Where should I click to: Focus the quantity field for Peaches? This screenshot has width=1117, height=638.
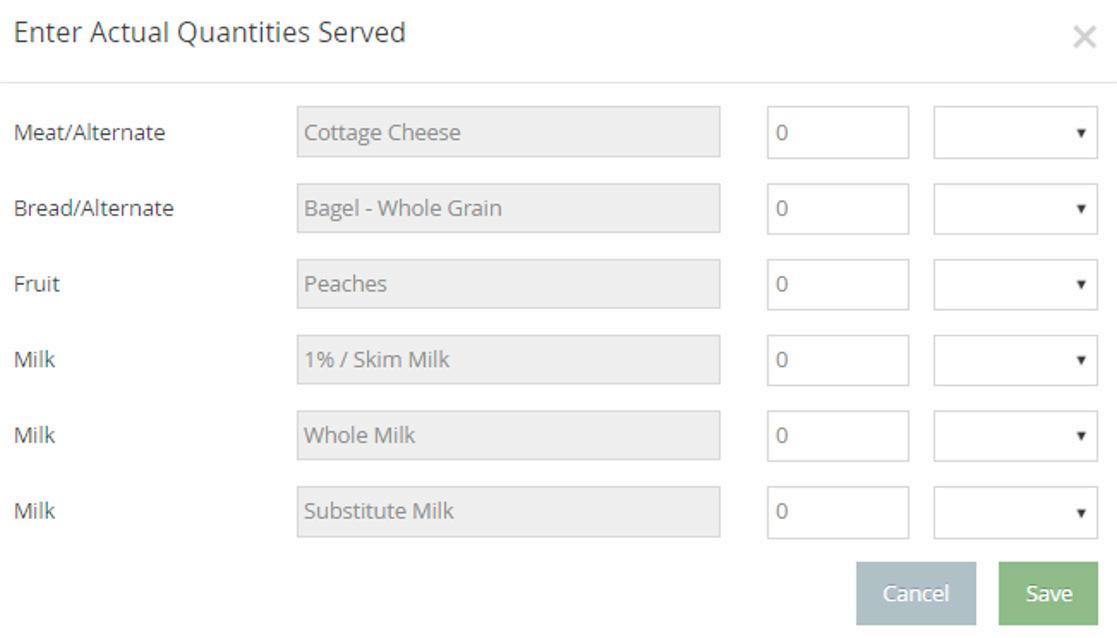tap(837, 284)
